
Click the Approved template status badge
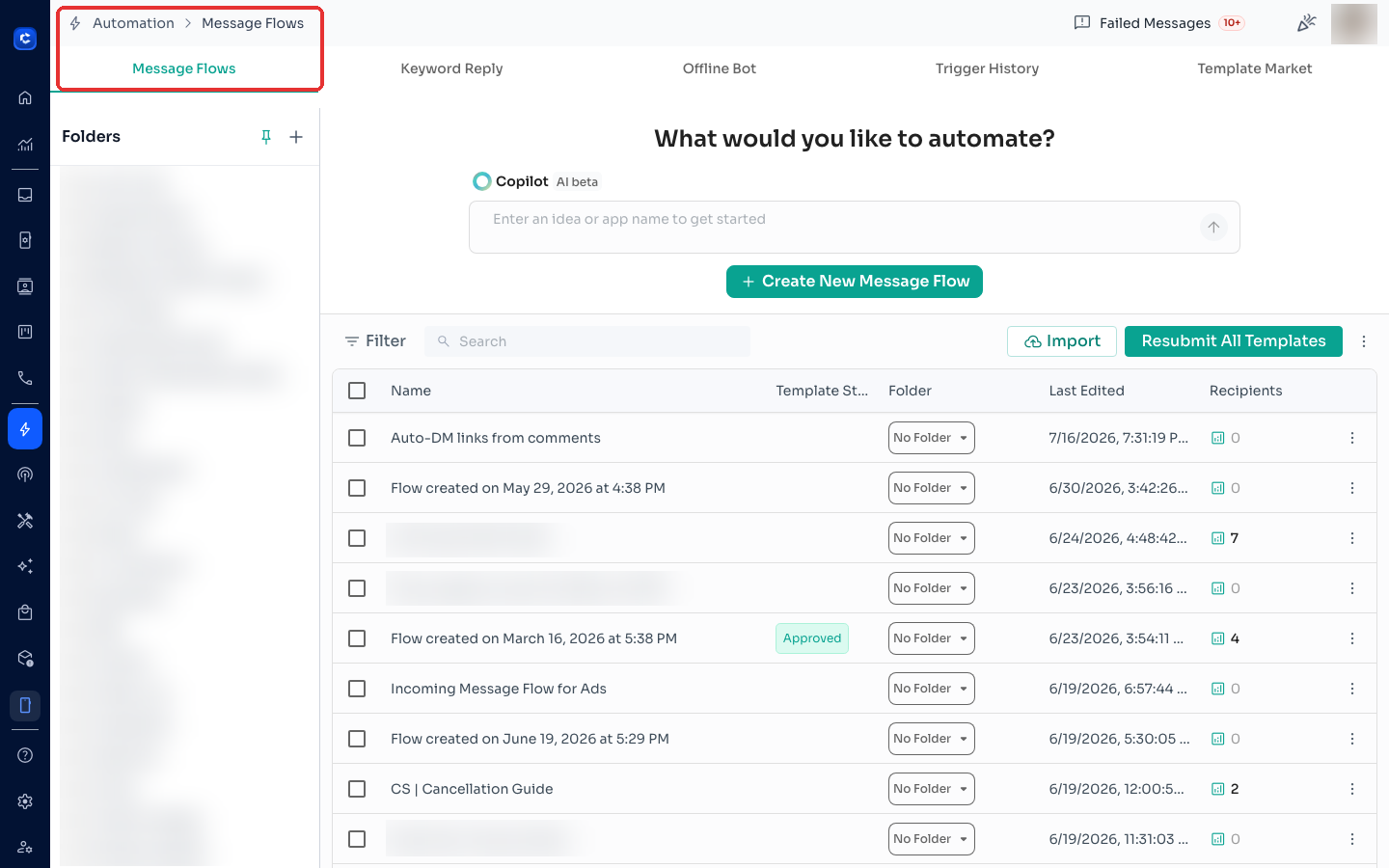click(x=812, y=638)
